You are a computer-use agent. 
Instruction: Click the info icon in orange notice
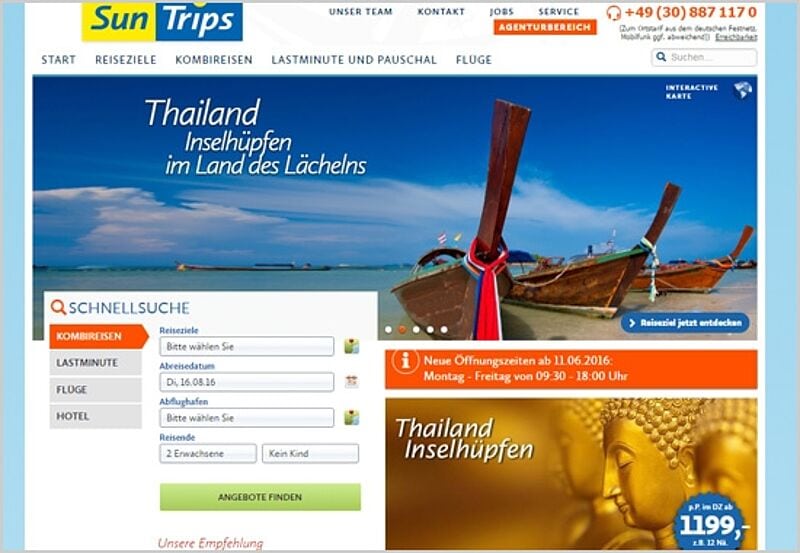(x=406, y=361)
